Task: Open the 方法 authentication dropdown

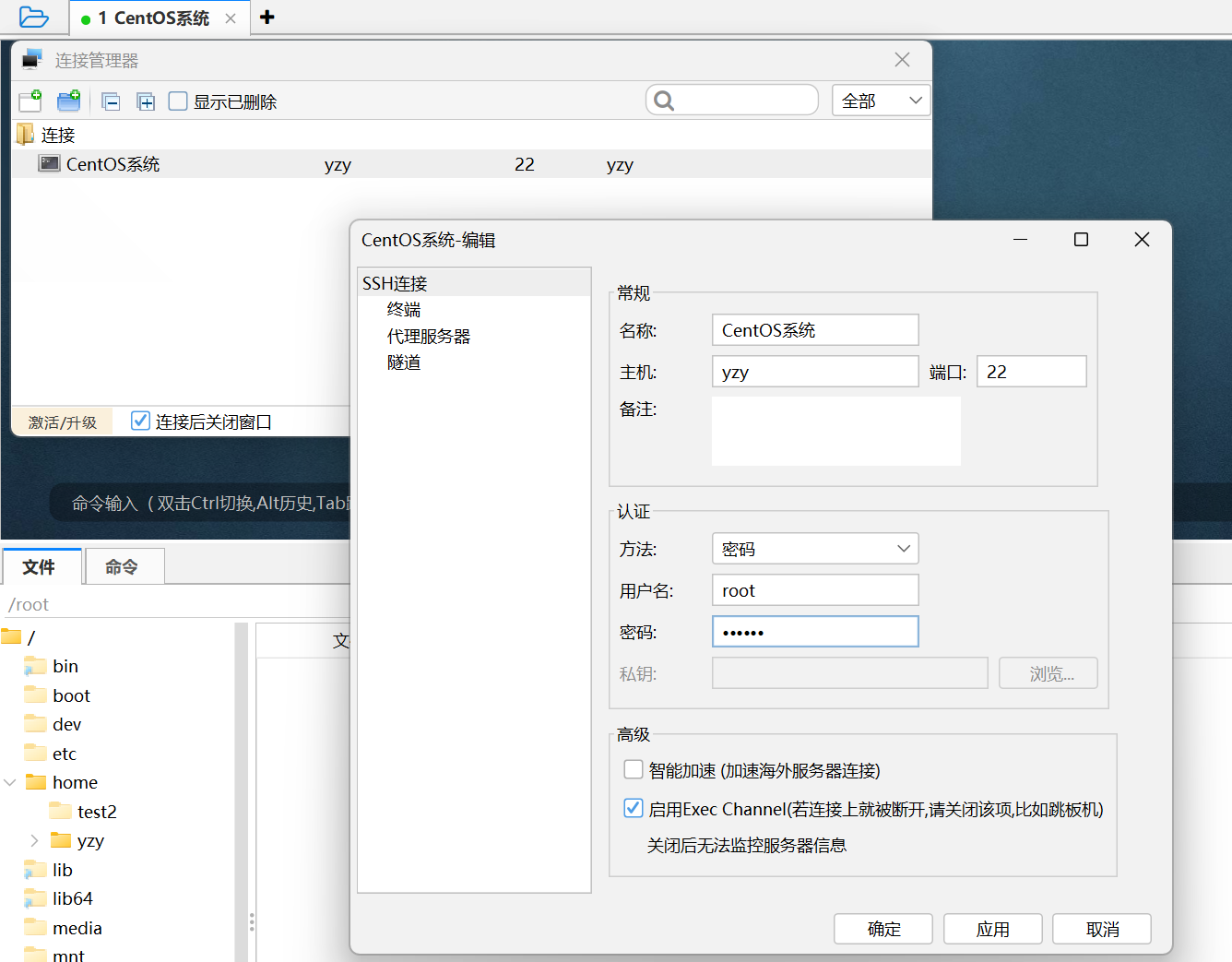Action: (x=815, y=548)
